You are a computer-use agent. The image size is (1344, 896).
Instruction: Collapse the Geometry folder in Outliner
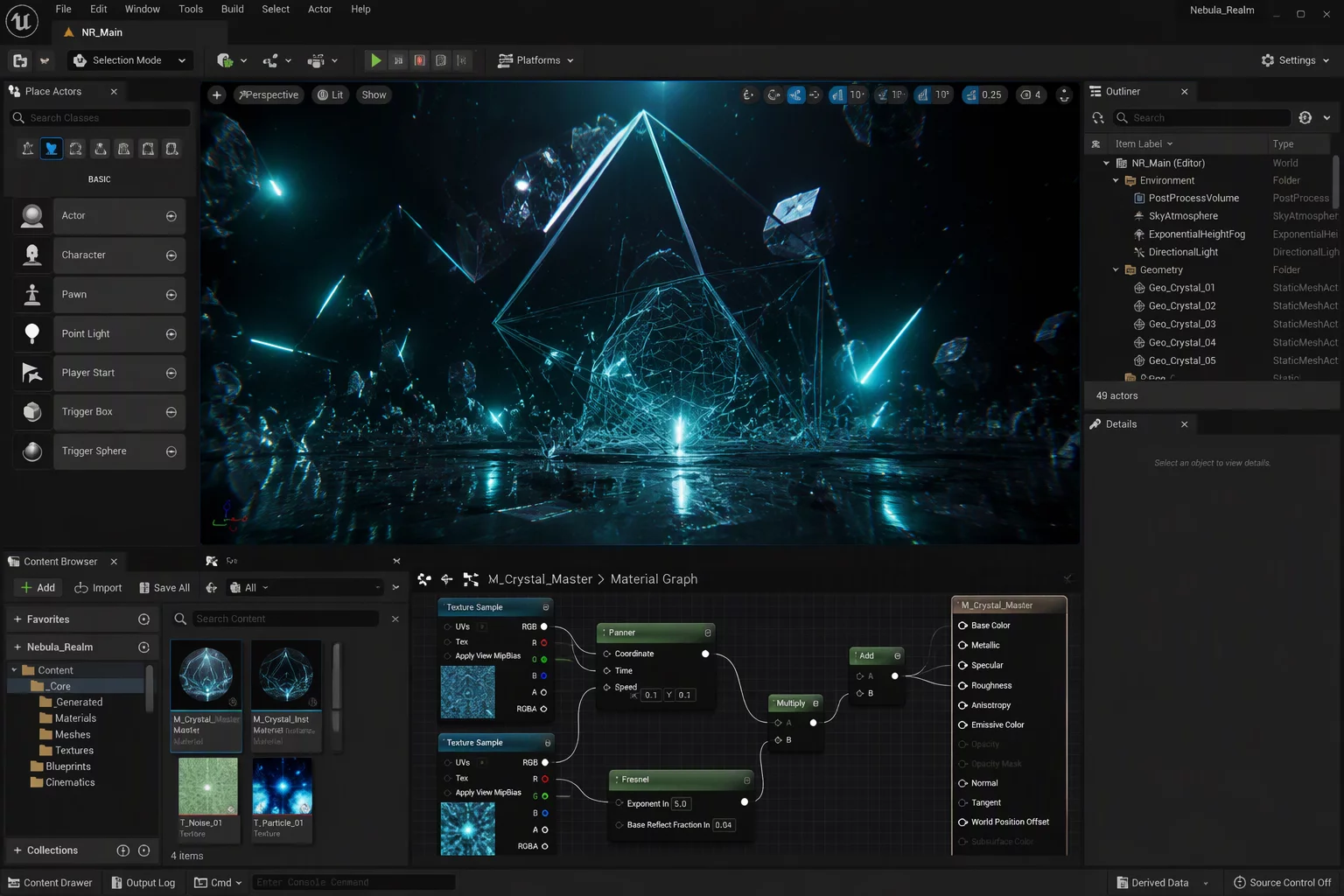point(1116,270)
